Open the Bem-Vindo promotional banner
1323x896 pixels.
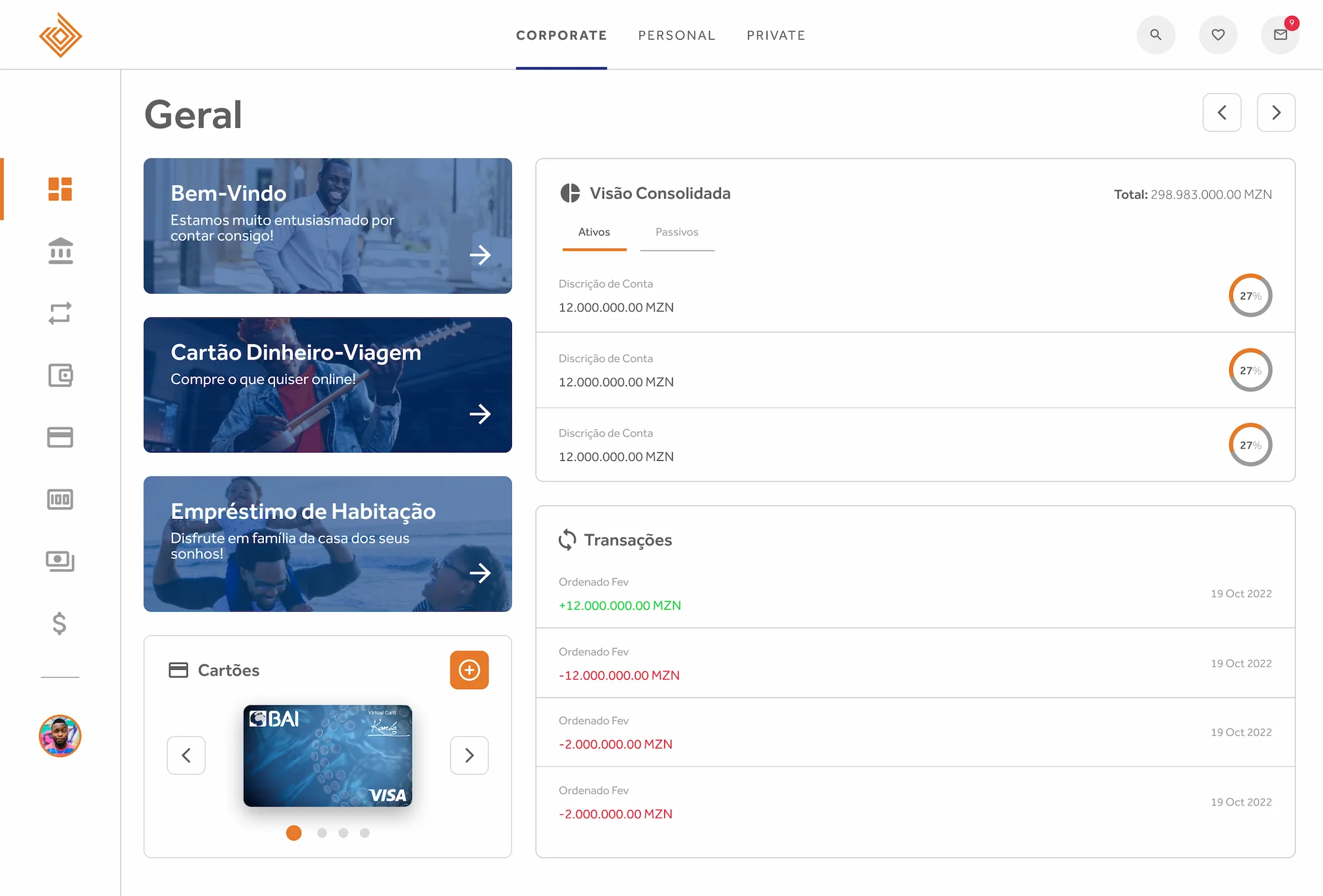pyautogui.click(x=480, y=254)
